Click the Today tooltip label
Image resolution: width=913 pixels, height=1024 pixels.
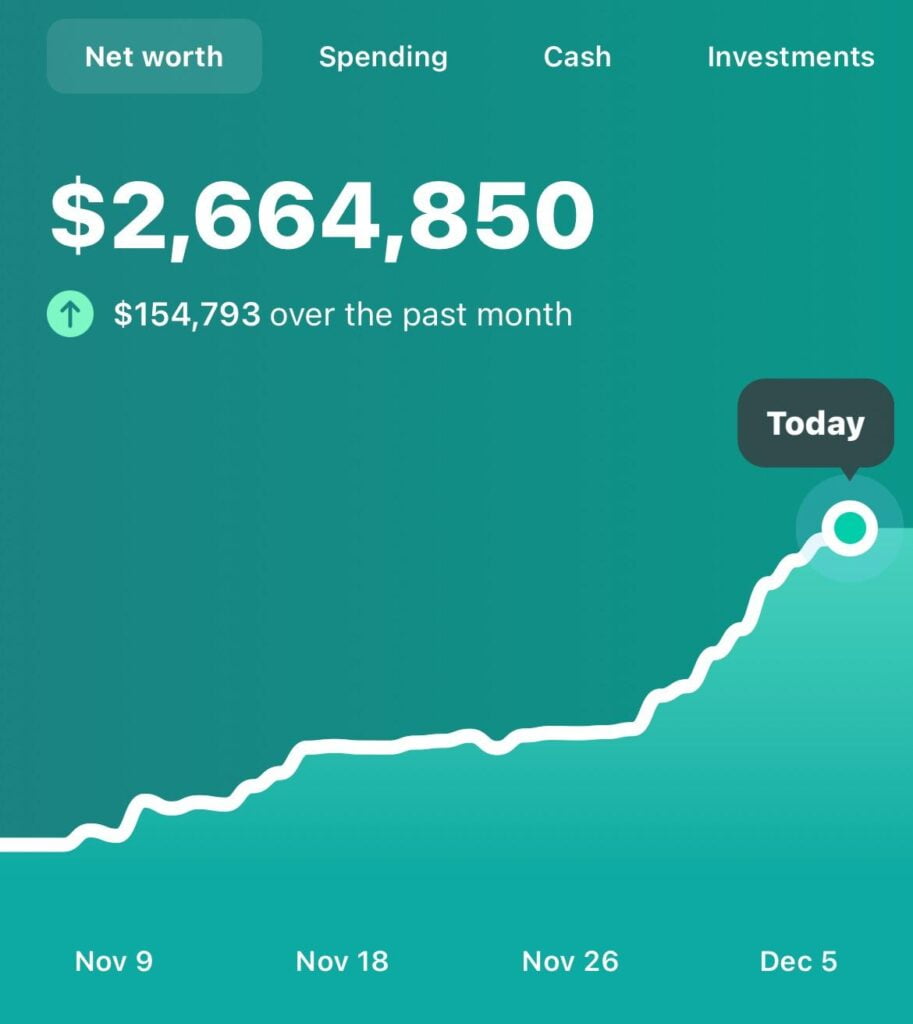pyautogui.click(x=815, y=422)
